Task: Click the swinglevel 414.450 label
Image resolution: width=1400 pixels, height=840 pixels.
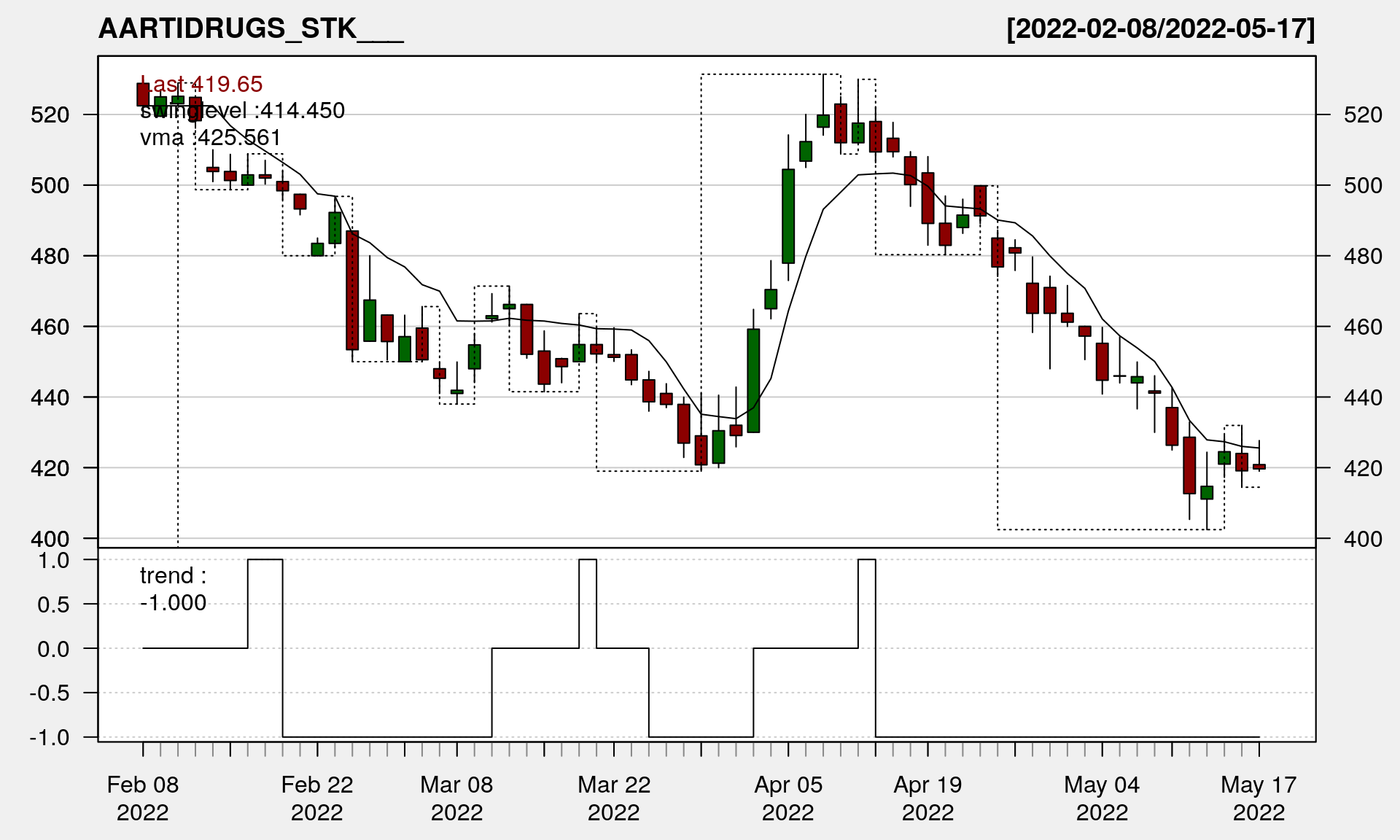Action: (242, 110)
